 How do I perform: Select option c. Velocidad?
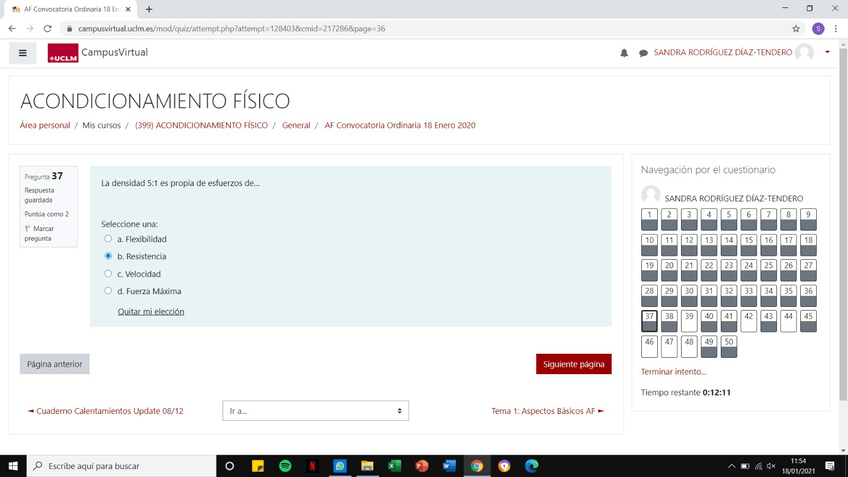click(108, 274)
